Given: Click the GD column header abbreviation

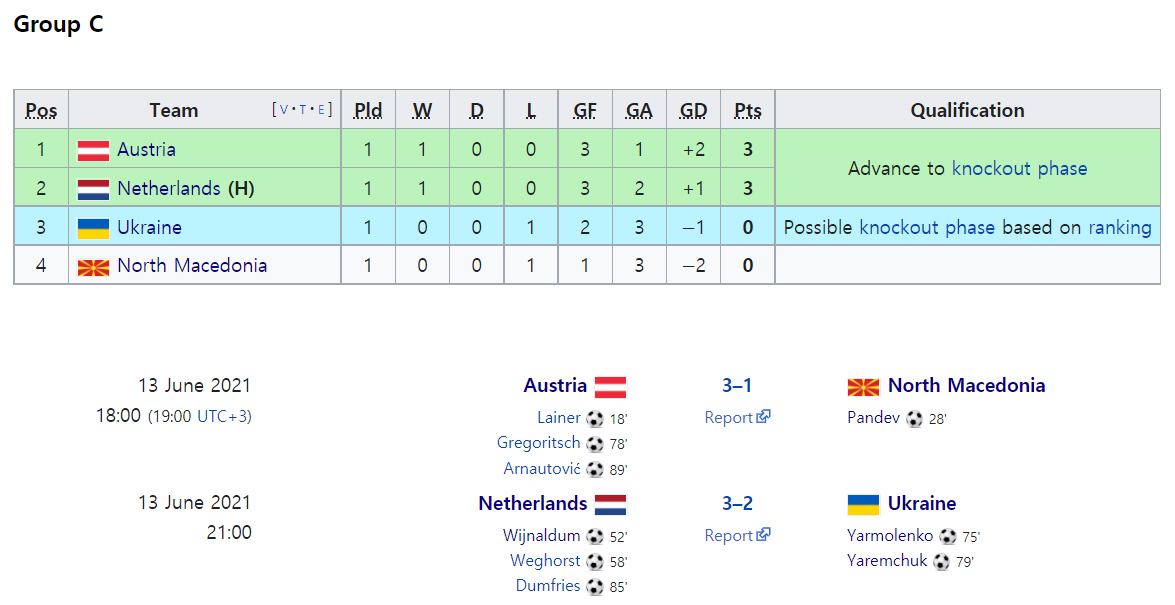Looking at the screenshot, I should [693, 110].
